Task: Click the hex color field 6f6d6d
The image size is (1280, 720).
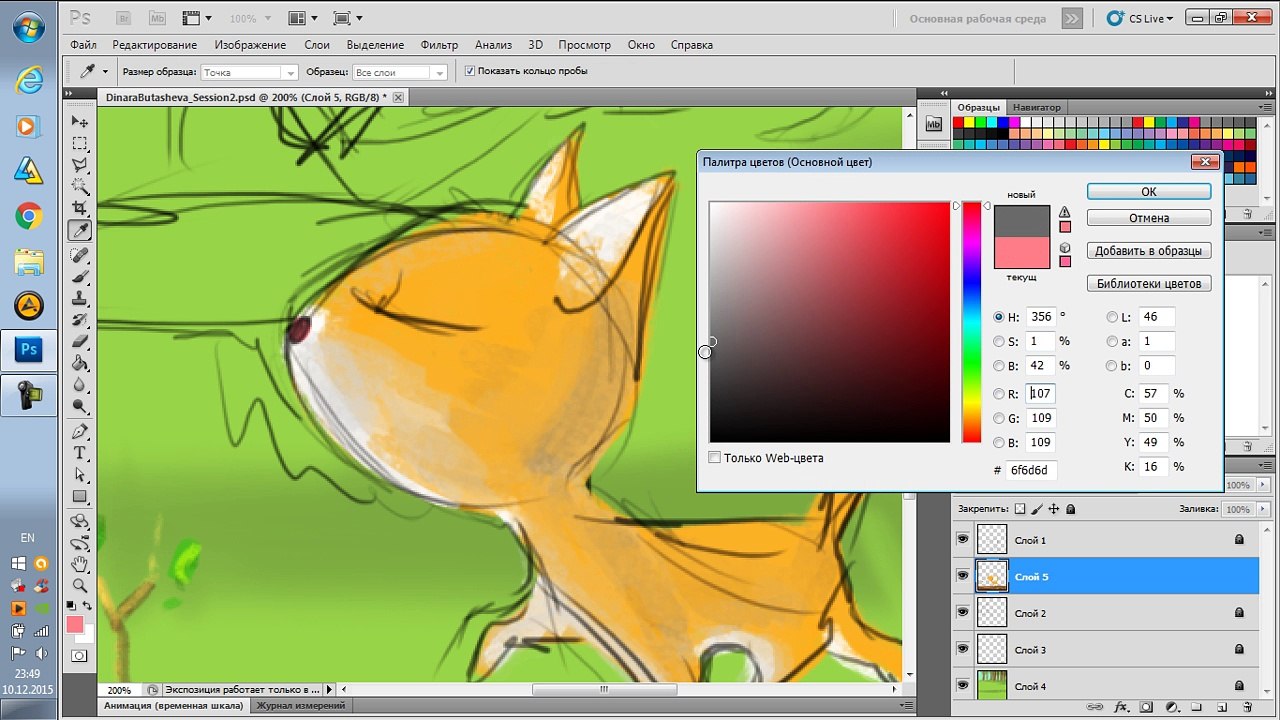Action: 1032,470
